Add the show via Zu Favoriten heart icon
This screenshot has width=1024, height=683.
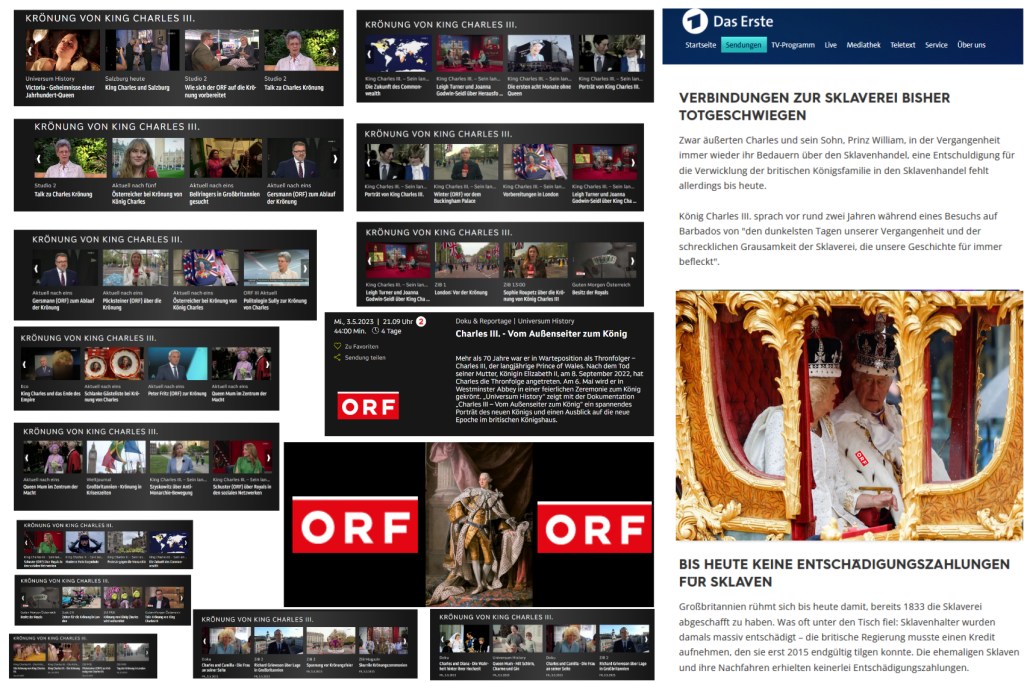point(338,346)
